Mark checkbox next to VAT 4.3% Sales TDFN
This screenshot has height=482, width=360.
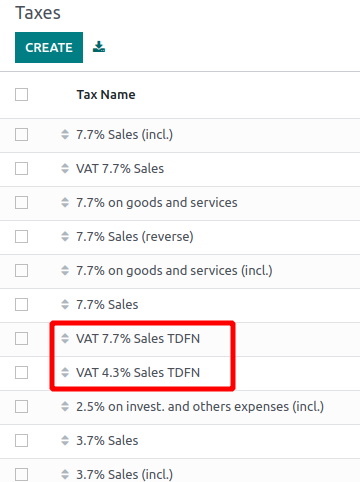coord(21,373)
